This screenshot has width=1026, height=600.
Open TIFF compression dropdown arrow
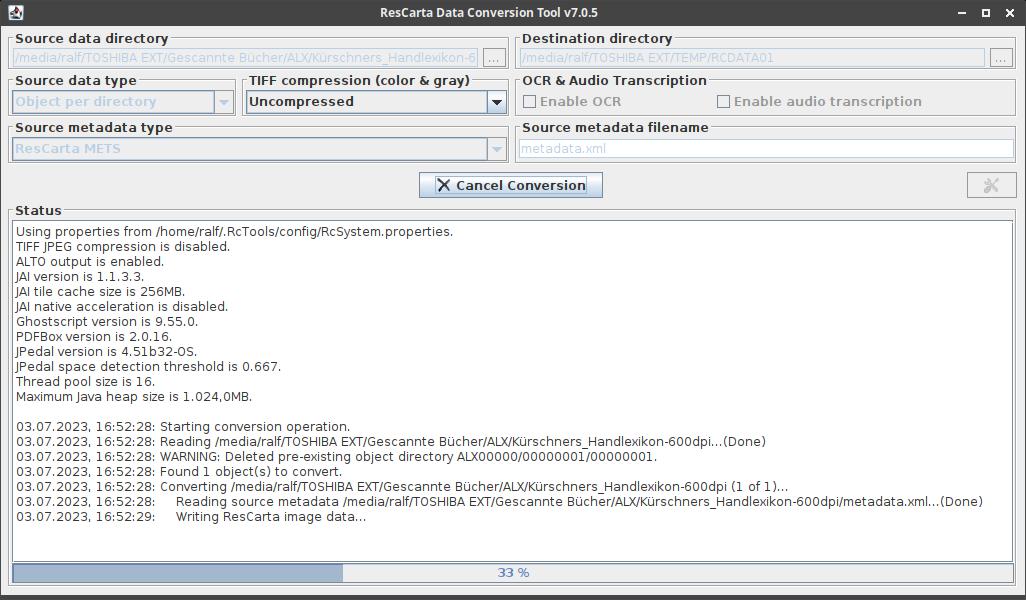pyautogui.click(x=497, y=102)
